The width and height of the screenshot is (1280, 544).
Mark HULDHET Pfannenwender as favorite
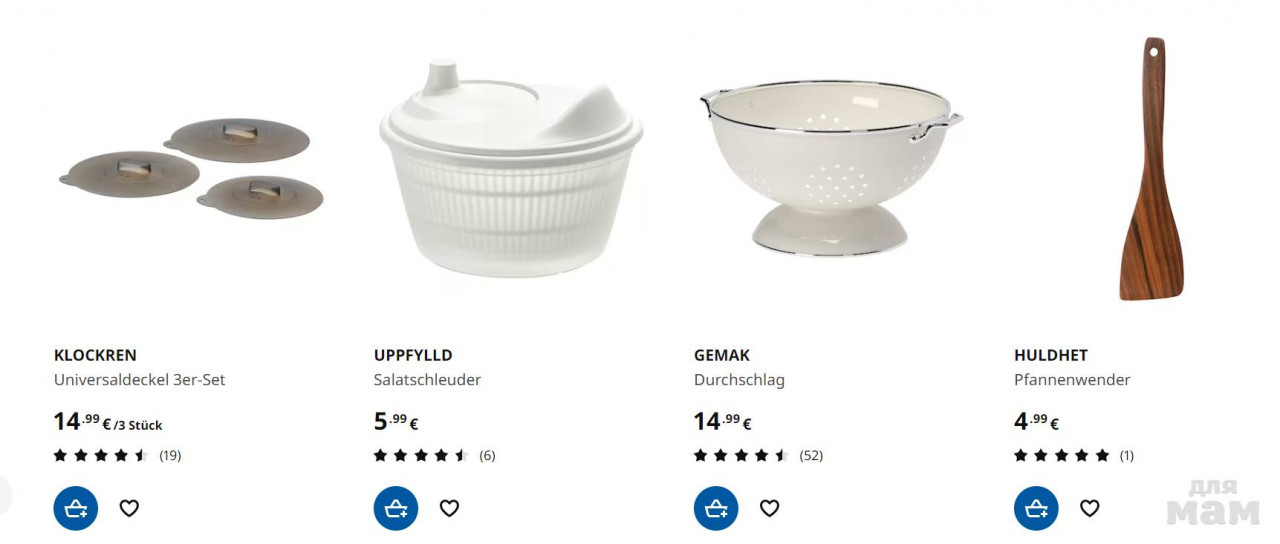tap(1089, 508)
